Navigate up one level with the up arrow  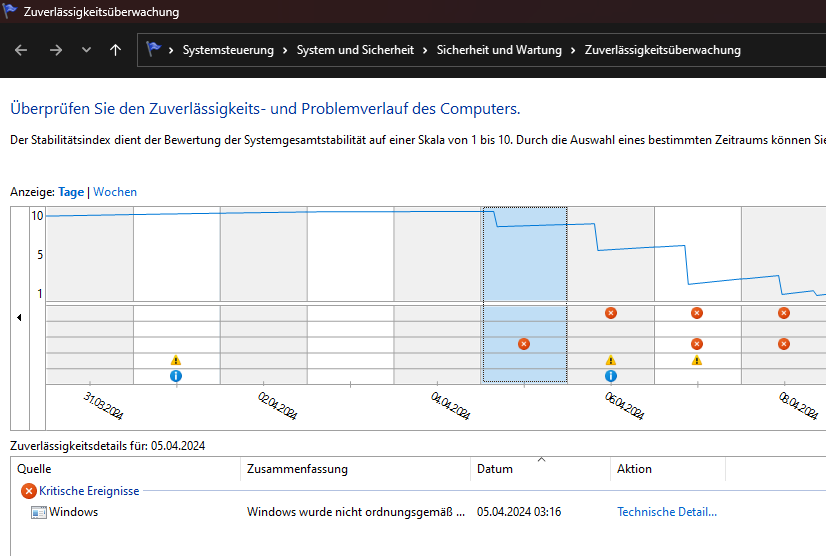coord(115,50)
